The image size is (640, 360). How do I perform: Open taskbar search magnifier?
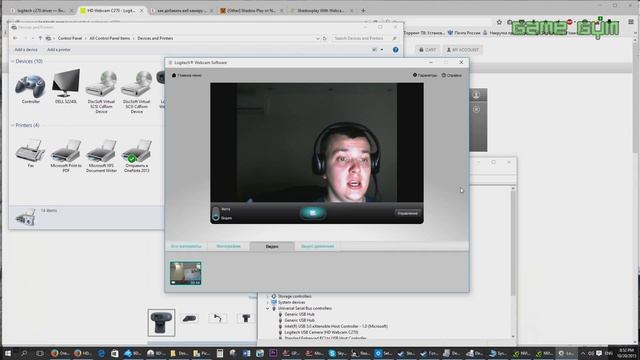point(24,353)
